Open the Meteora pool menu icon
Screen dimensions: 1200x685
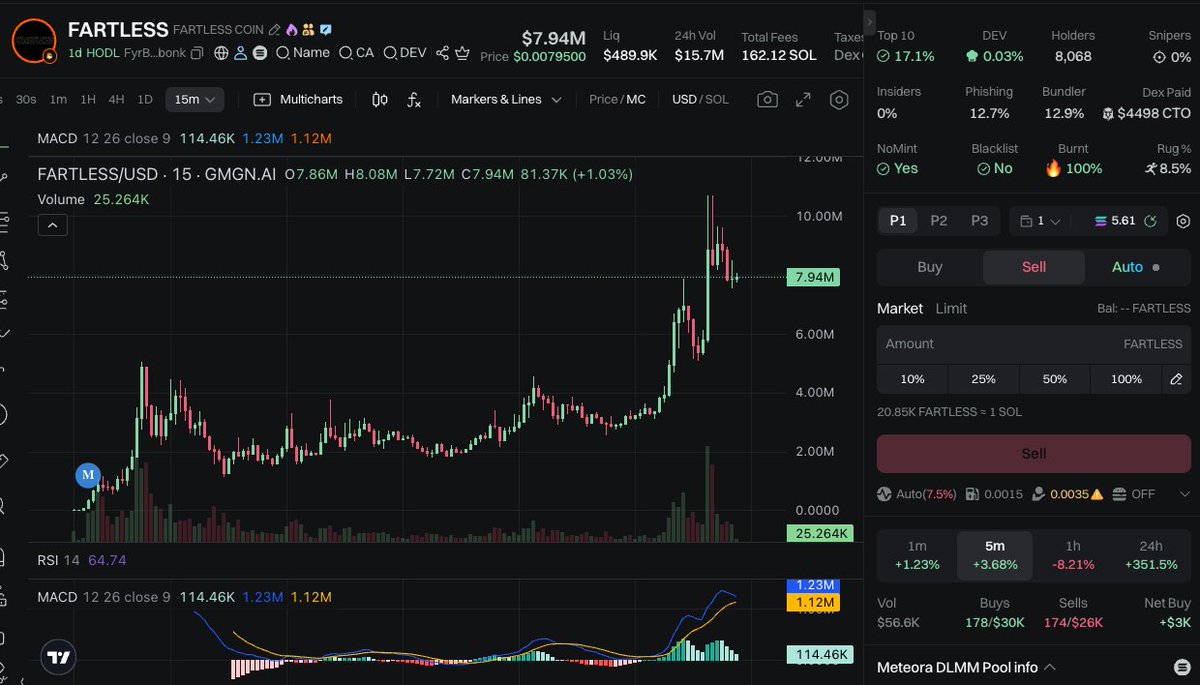[1181, 667]
